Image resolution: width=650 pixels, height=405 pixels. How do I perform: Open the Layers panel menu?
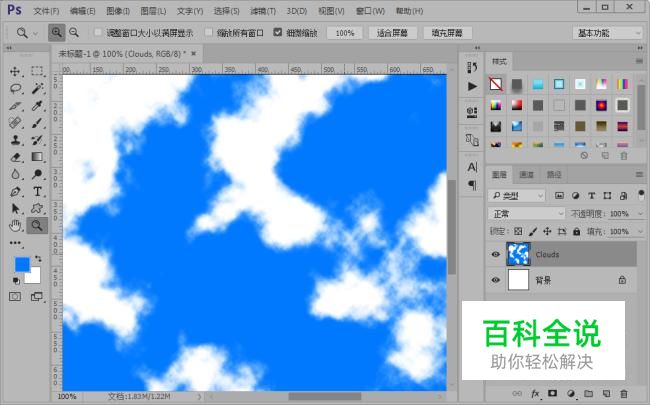(x=639, y=175)
